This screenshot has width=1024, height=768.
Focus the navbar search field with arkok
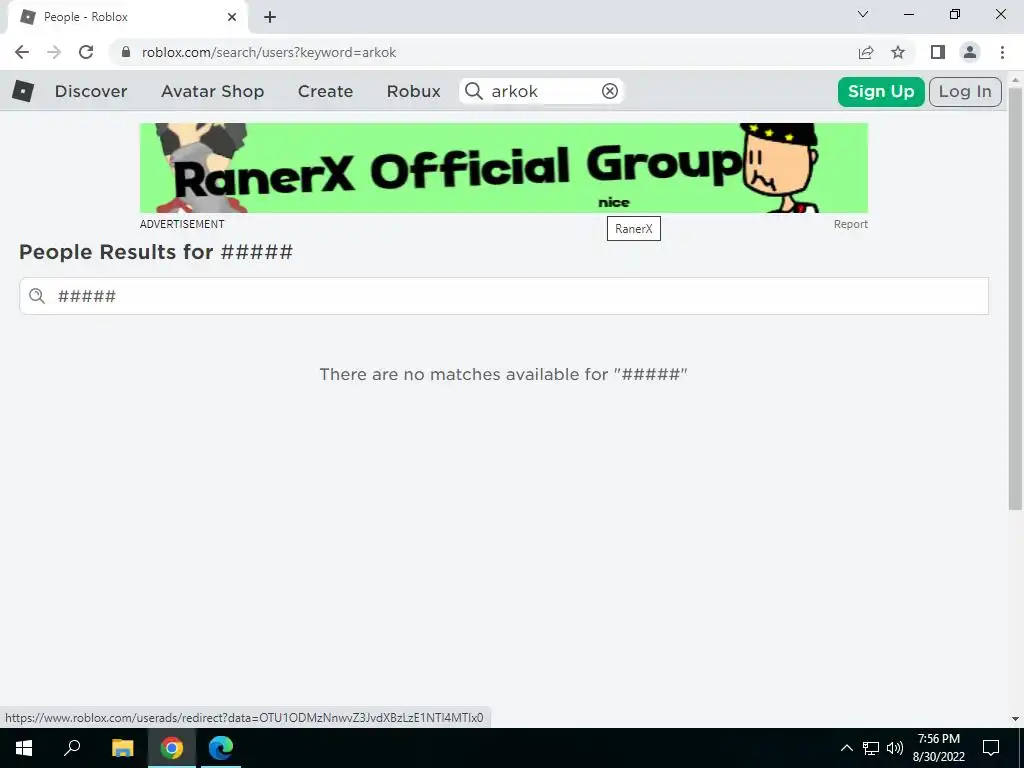[x=542, y=91]
